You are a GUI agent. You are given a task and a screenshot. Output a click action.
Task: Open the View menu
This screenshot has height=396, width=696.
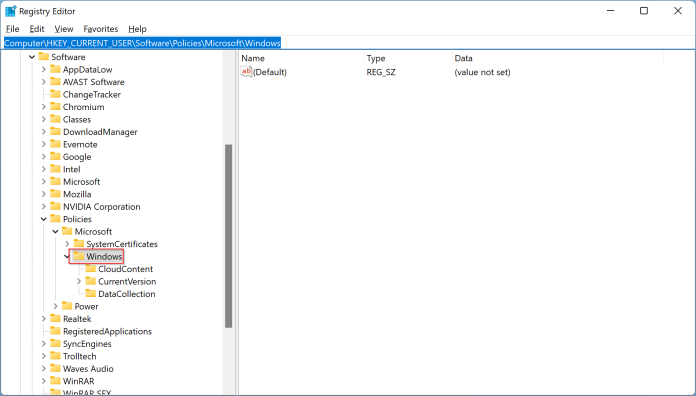pos(64,29)
